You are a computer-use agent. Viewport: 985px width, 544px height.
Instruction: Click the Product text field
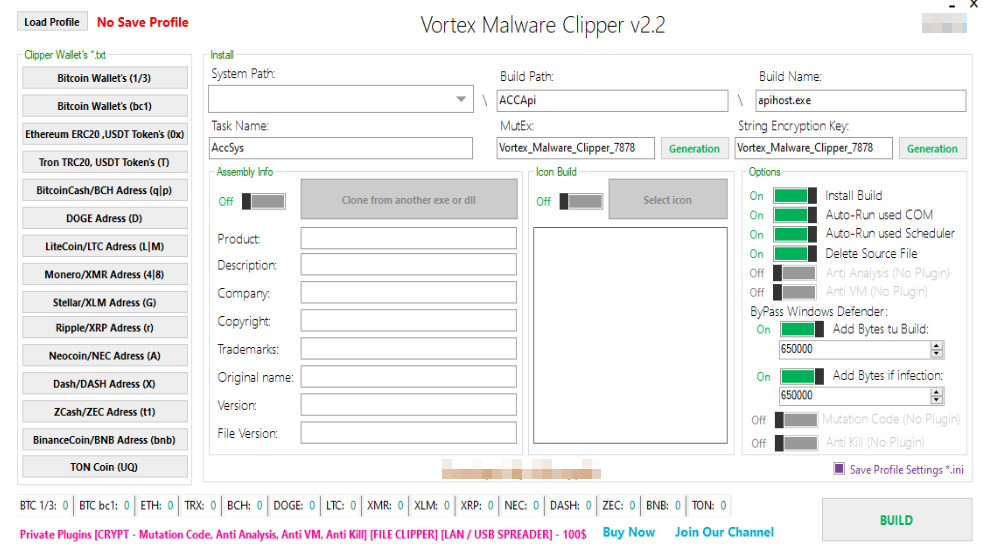tap(408, 238)
